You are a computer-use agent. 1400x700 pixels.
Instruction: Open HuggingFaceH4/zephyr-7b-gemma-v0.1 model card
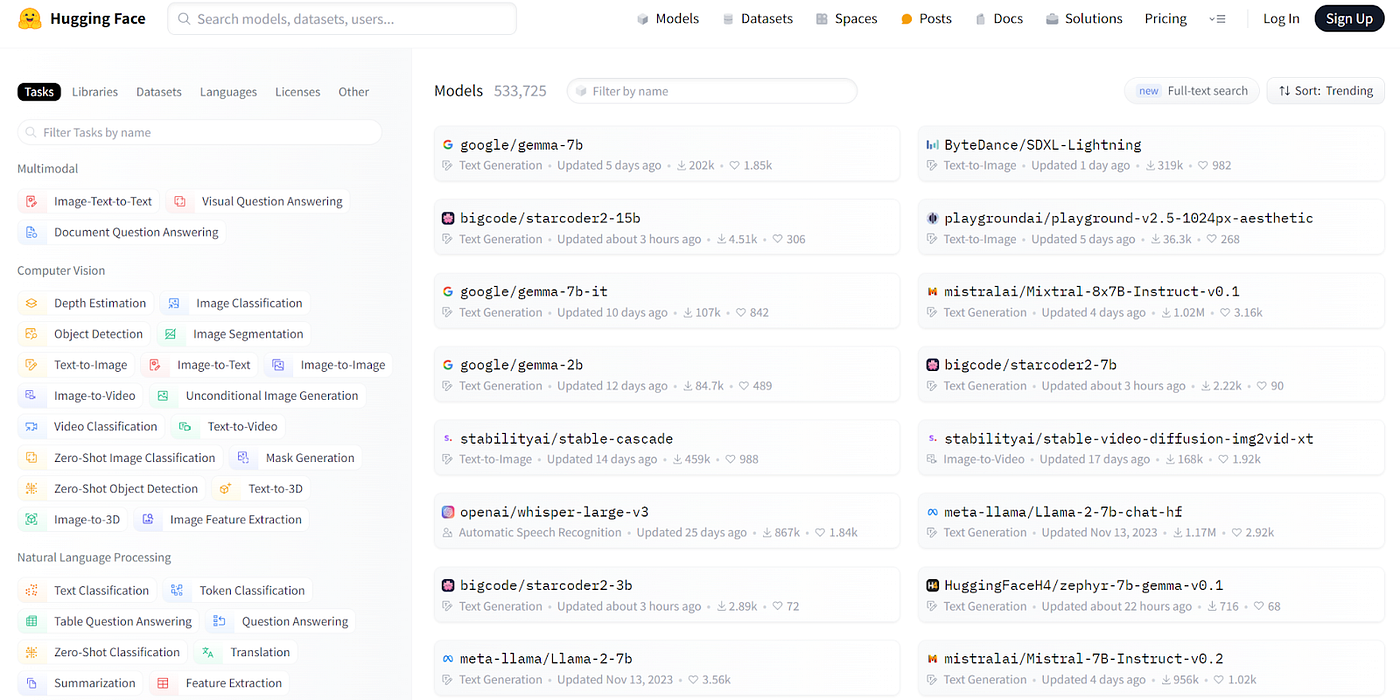point(1151,595)
